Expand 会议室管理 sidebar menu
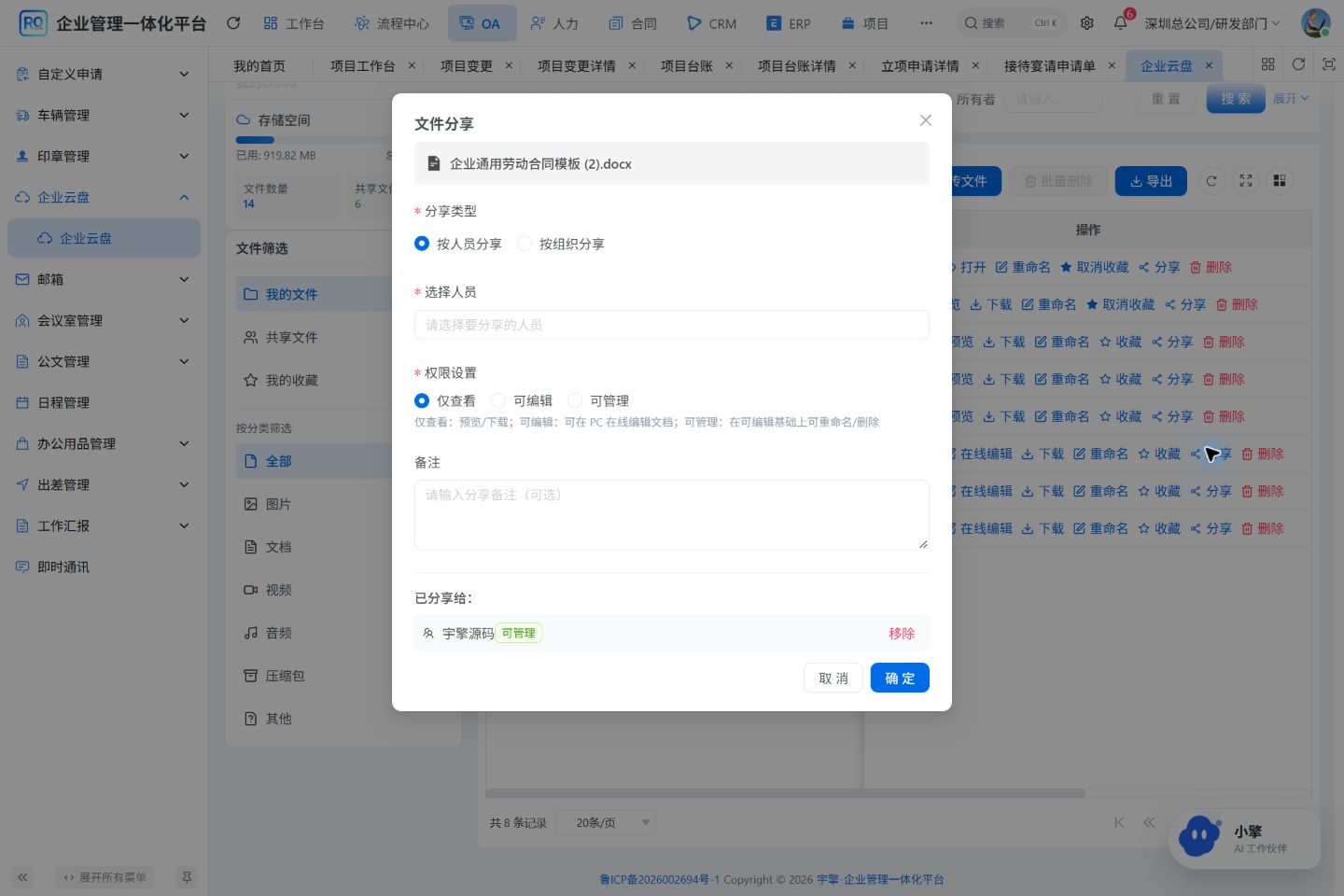 (104, 320)
